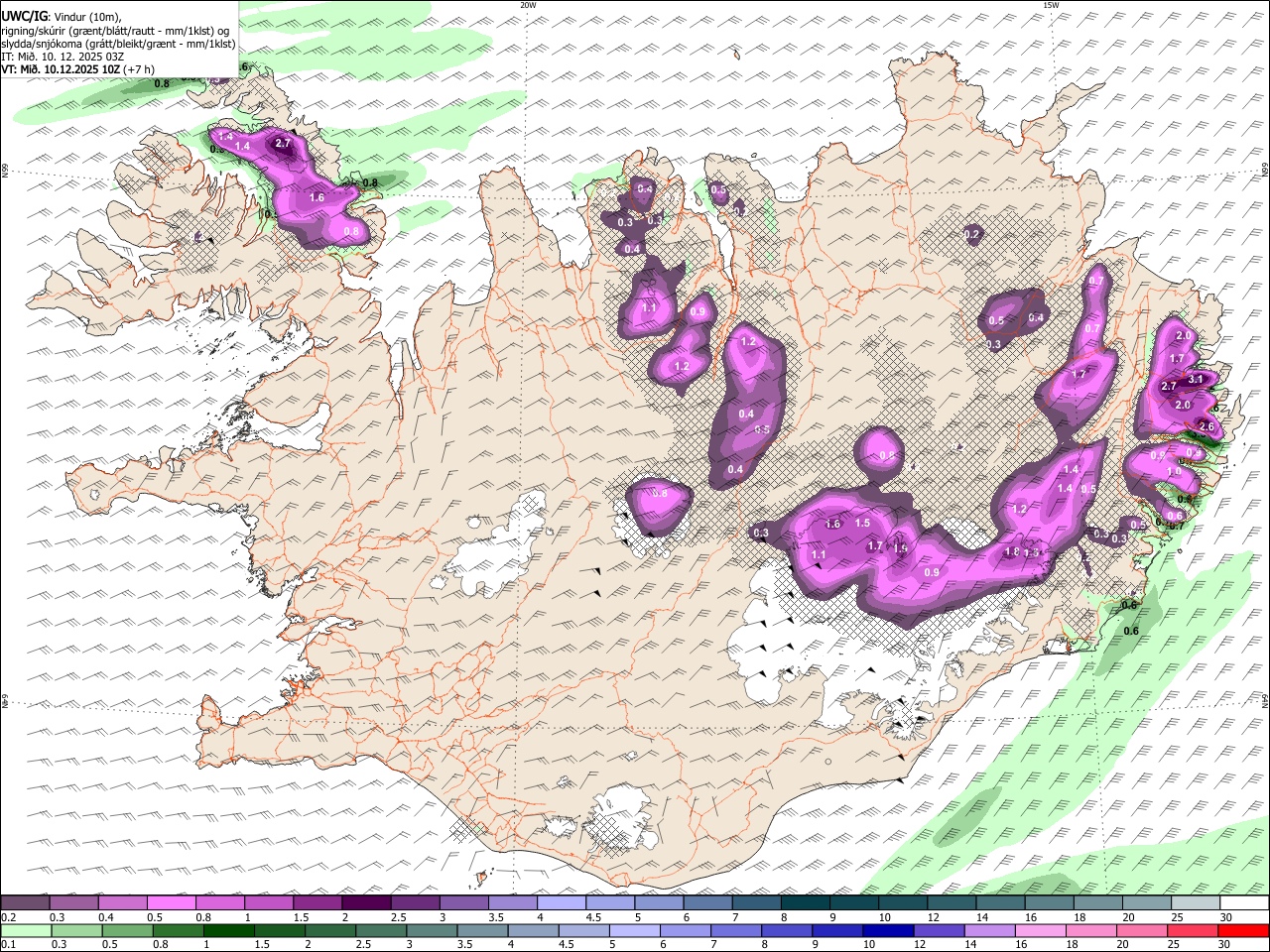Image resolution: width=1270 pixels, height=952 pixels.
Task: Click the grey-green 3 swatch, lower legend row
Action: pyautogui.click(x=432, y=931)
